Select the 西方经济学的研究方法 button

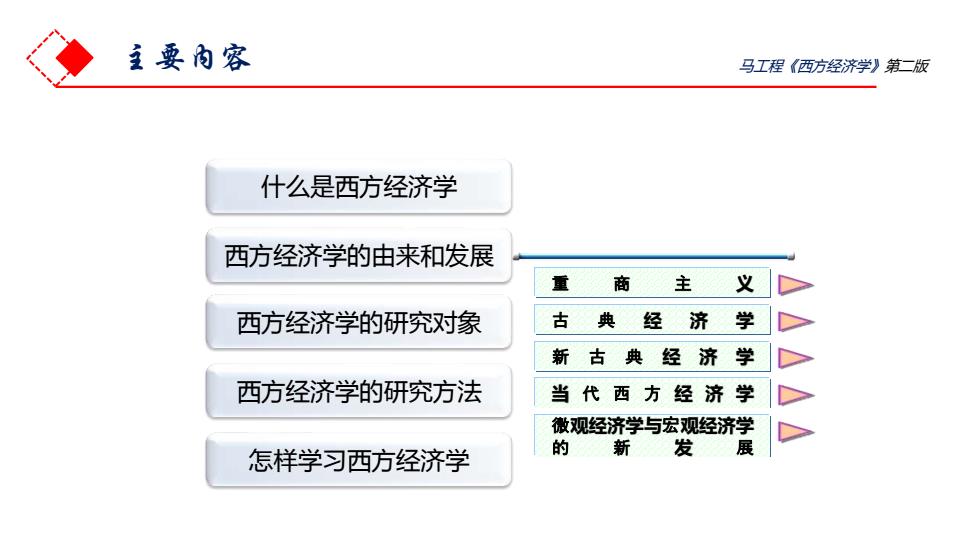[x=359, y=392]
